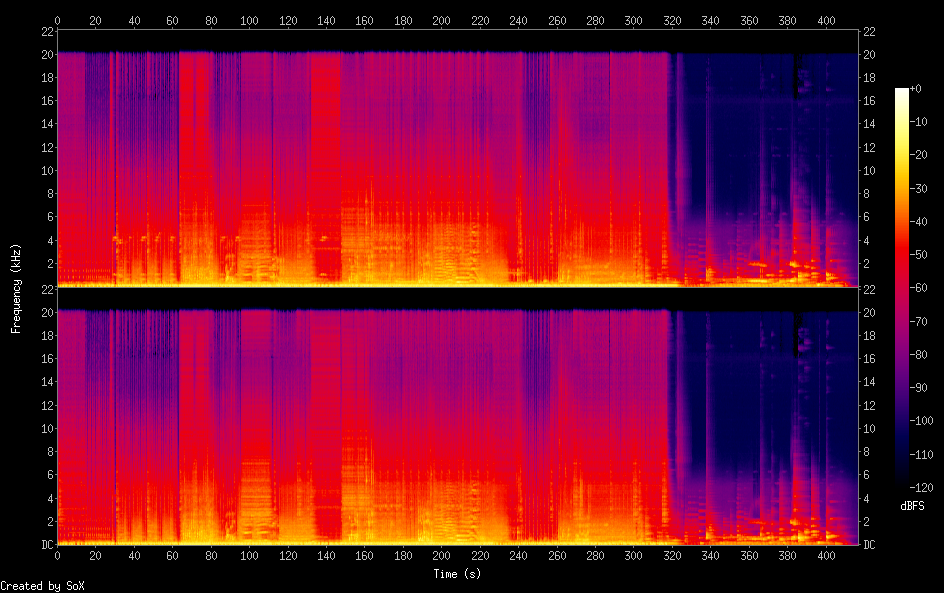
Task: Click the "DC" label at the bottom left
Action: click(x=46, y=545)
